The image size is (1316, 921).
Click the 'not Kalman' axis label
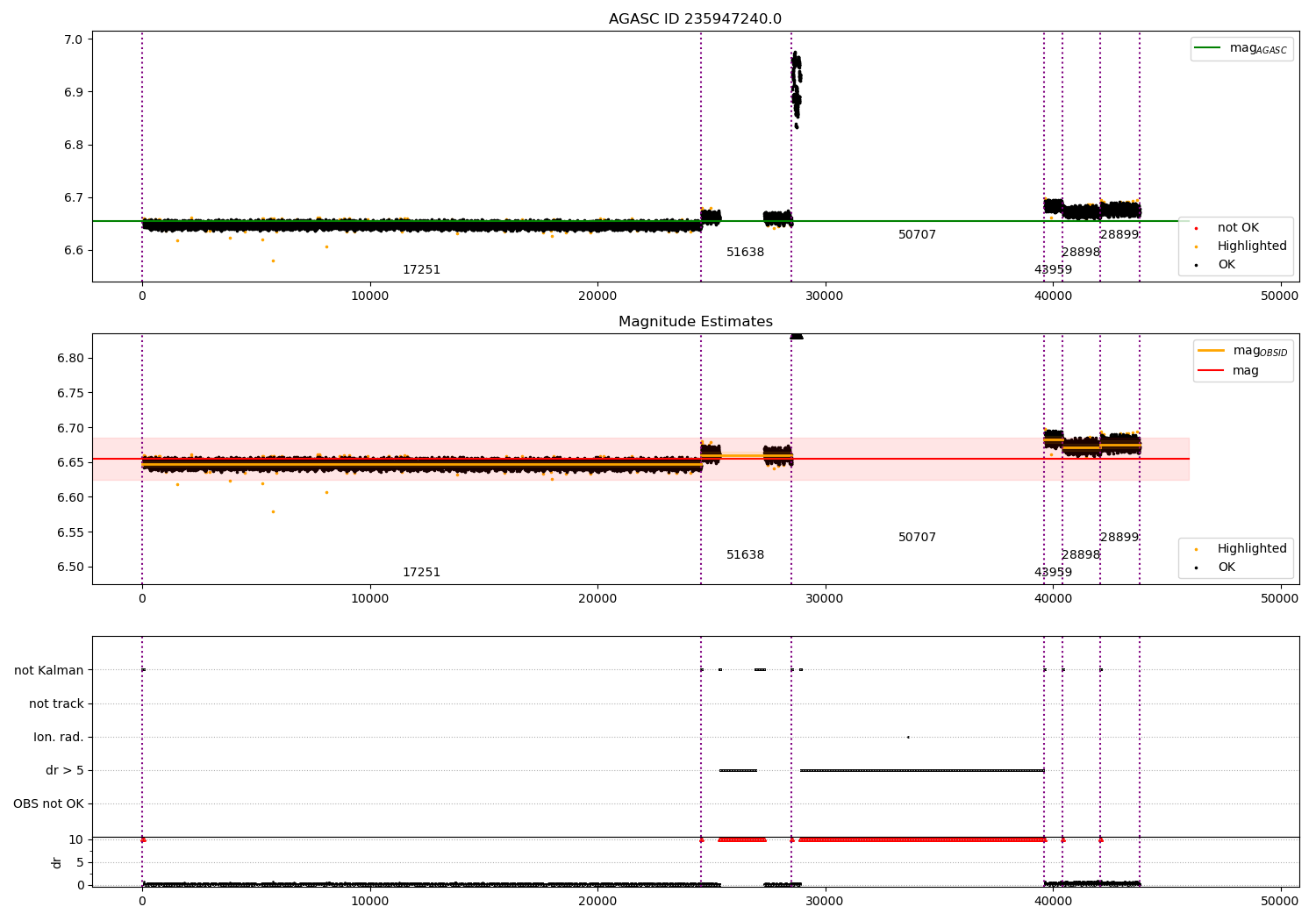click(49, 670)
